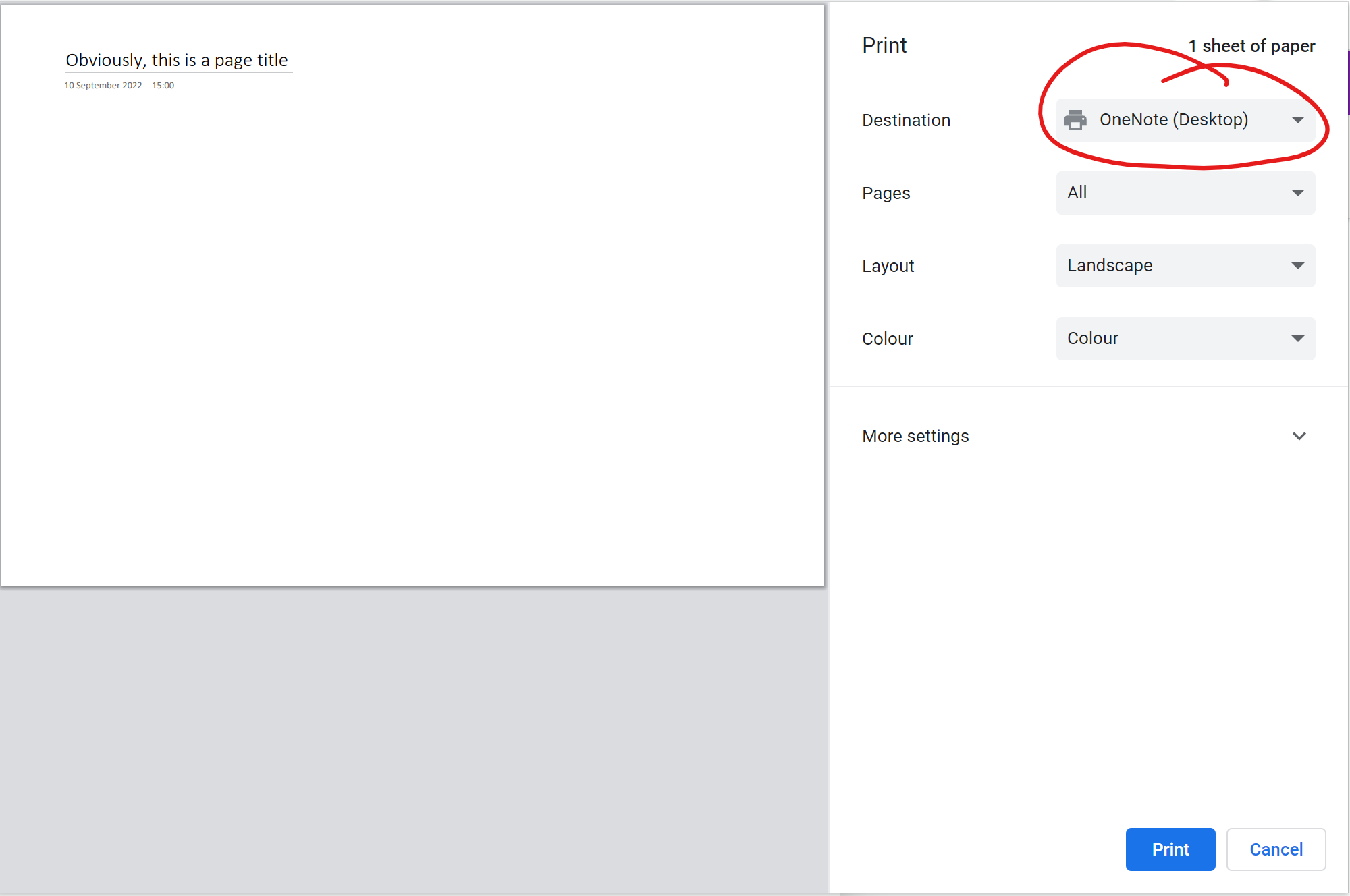Image resolution: width=1350 pixels, height=896 pixels.
Task: Click the '1 sheet of paper' summary text
Action: point(1251,46)
